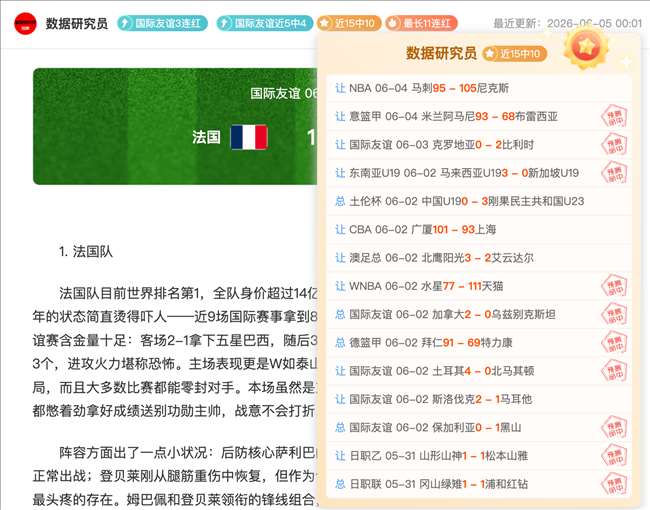The height and width of the screenshot is (510, 650).
Task: Click the 最长11连红 badge
Action: tap(421, 23)
